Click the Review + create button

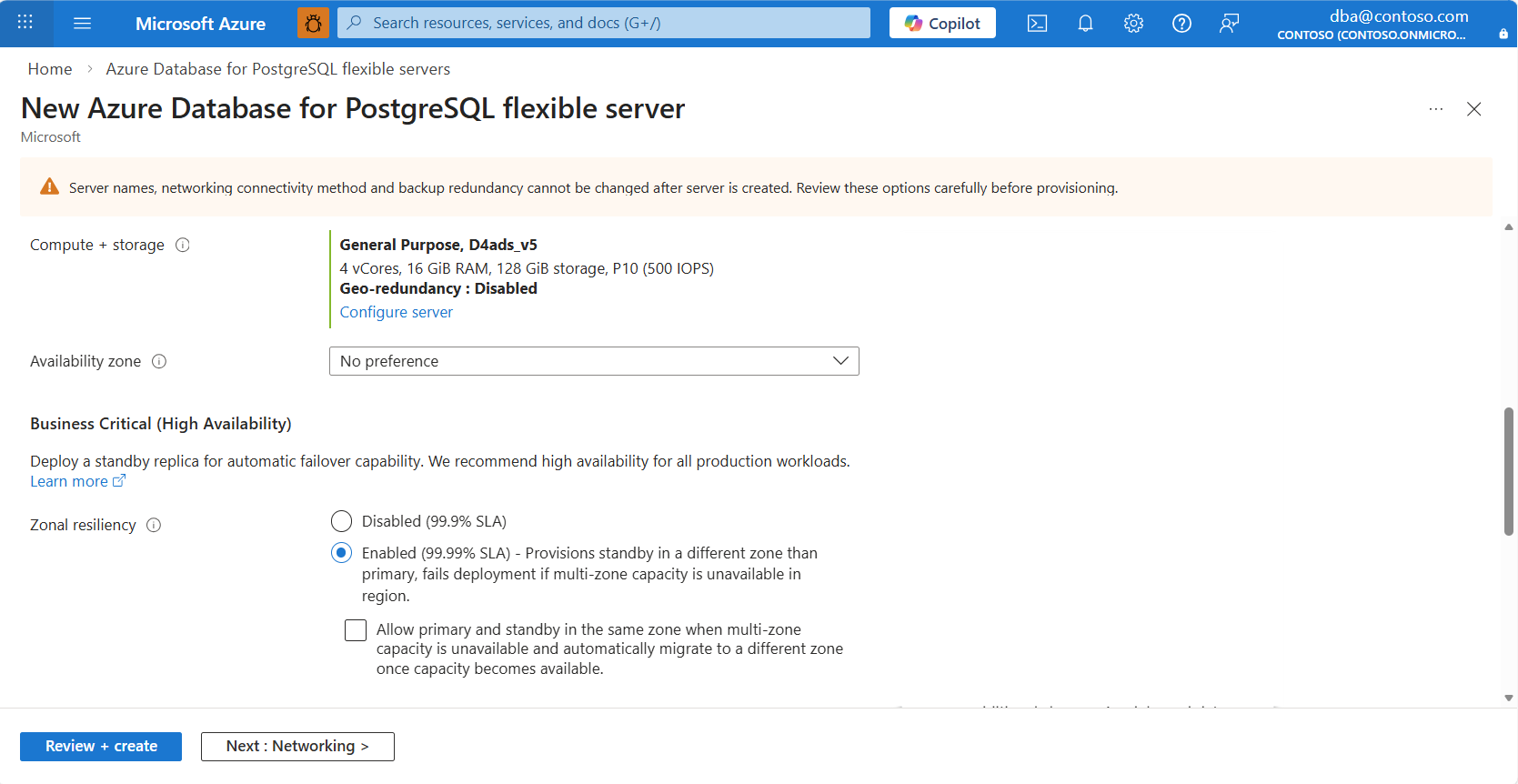point(101,747)
